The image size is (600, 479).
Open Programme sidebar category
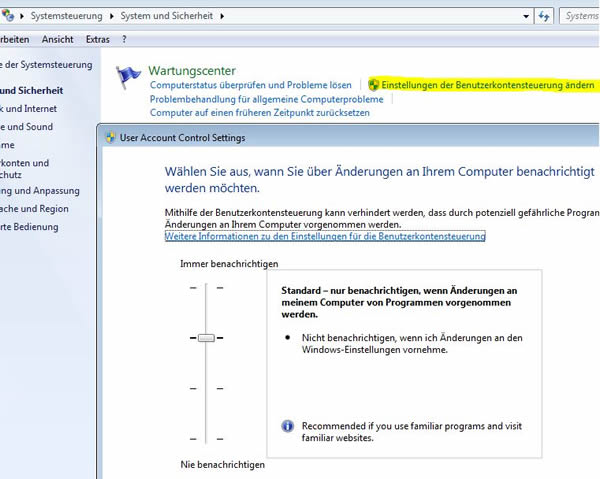pos(7,145)
